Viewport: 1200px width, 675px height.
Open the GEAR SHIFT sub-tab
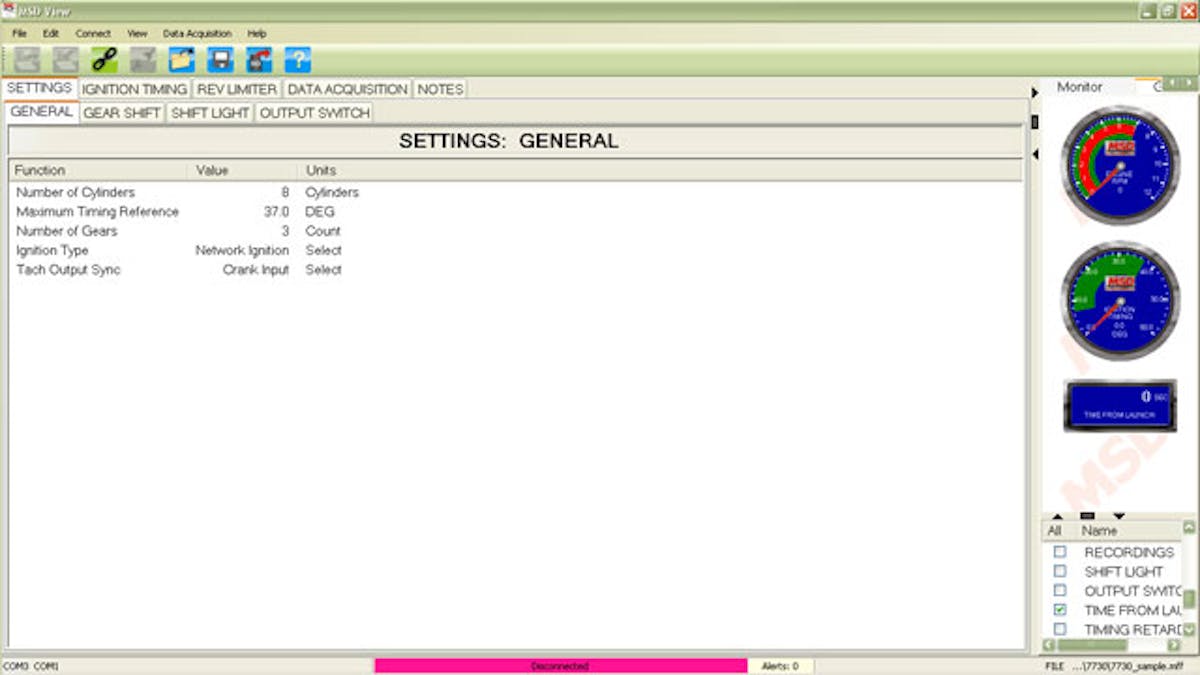coord(121,113)
